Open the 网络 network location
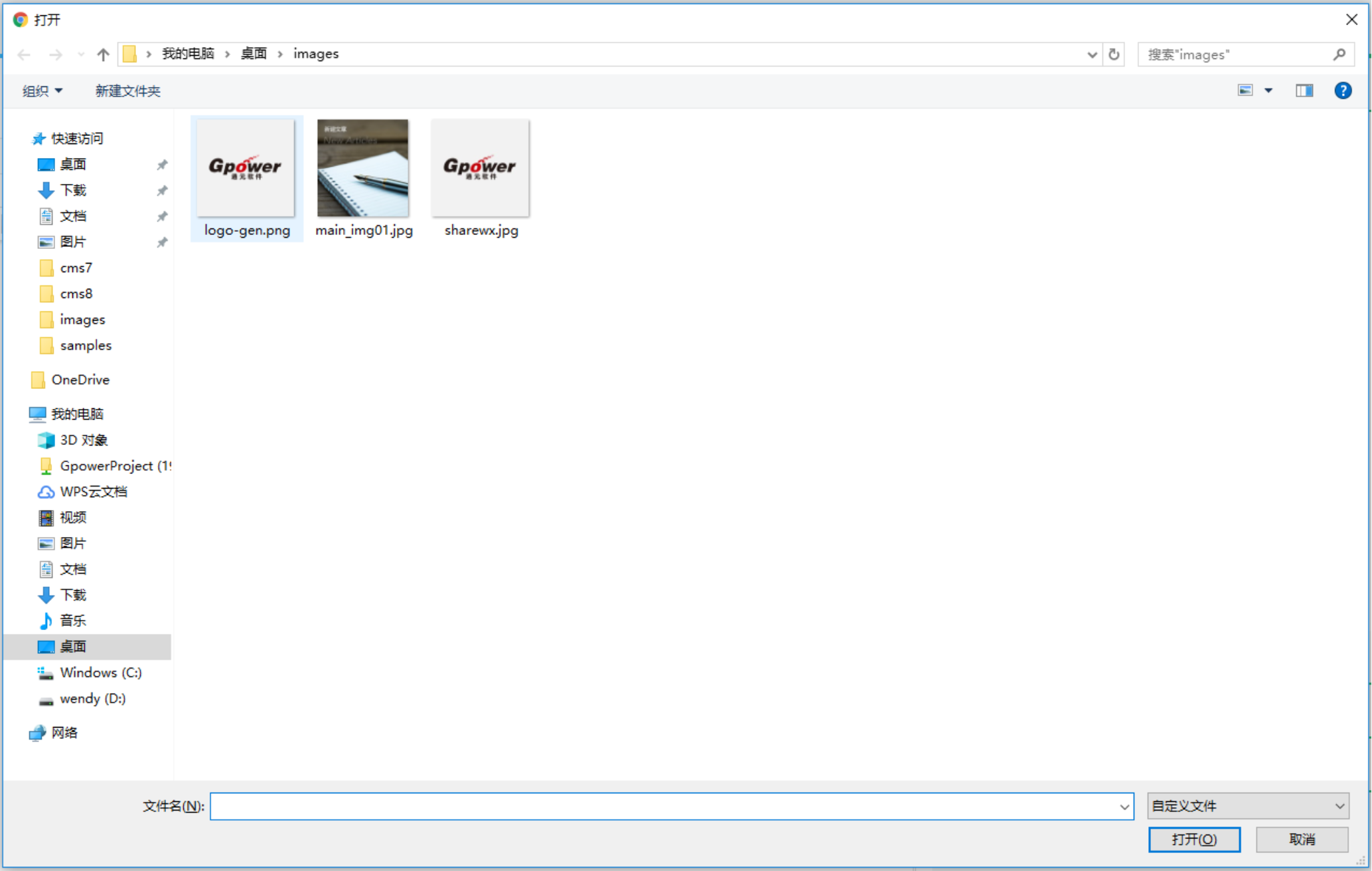Image resolution: width=1372 pixels, height=871 pixels. pos(64,733)
